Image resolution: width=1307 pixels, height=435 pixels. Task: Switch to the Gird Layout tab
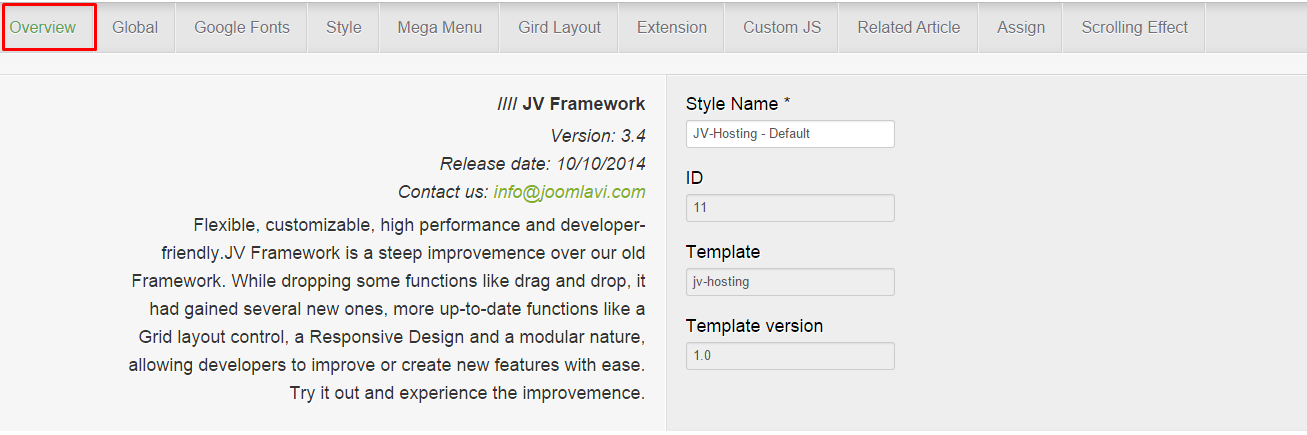point(560,27)
